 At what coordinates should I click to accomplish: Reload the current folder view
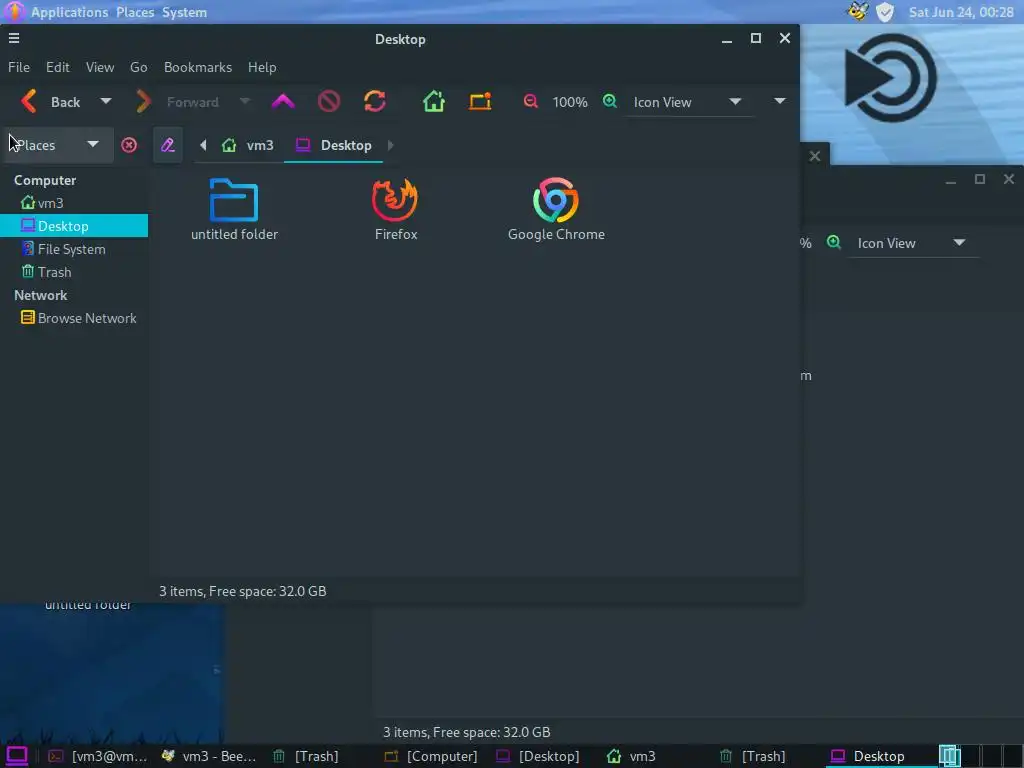coord(375,101)
